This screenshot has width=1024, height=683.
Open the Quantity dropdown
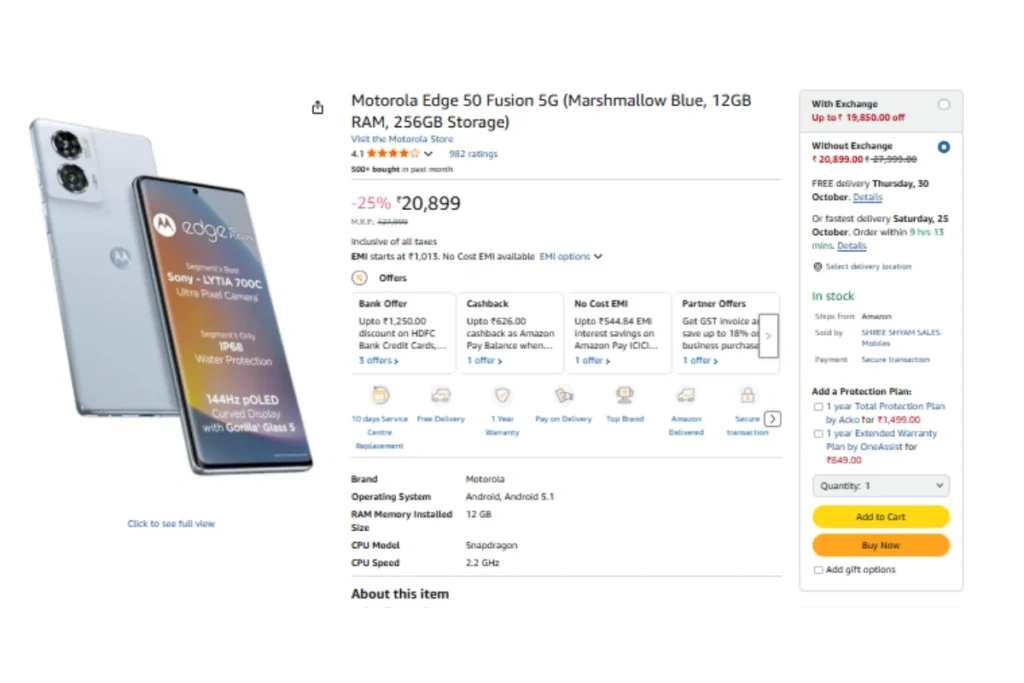point(880,486)
